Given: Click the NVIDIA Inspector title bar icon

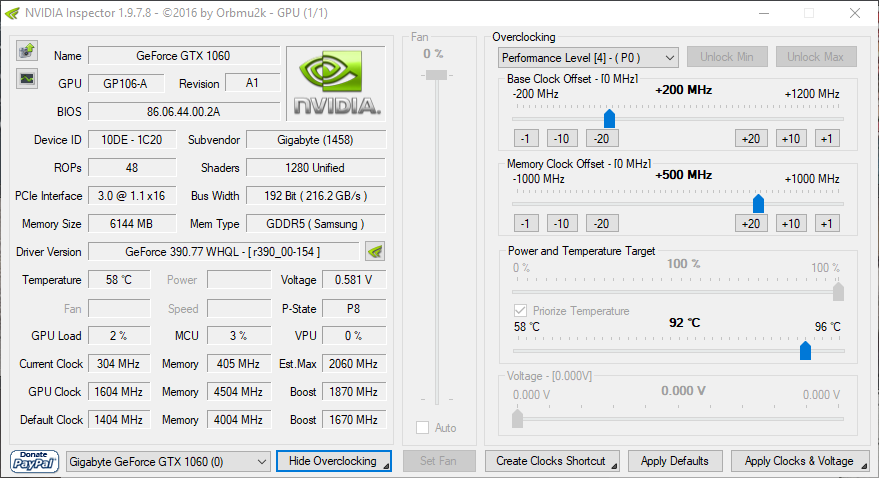Looking at the screenshot, I should [x=12, y=13].
